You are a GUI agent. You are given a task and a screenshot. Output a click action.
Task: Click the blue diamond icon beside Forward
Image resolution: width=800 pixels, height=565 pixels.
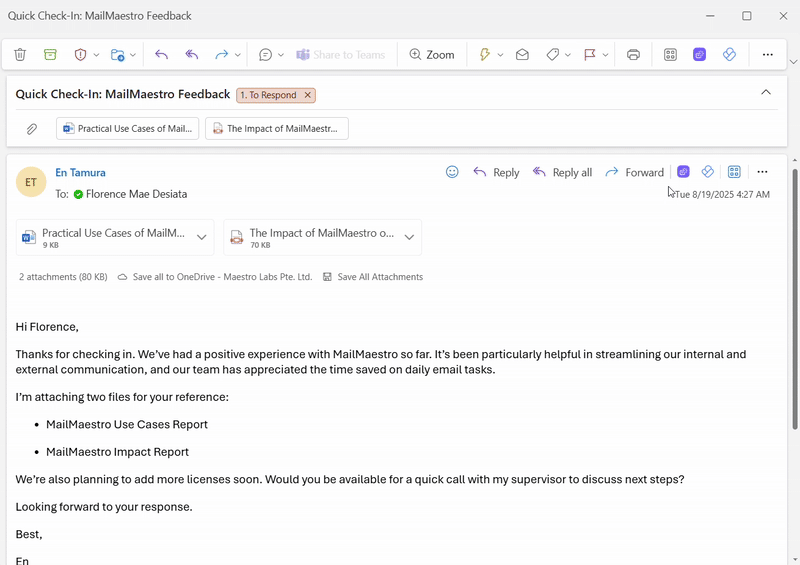pos(708,172)
